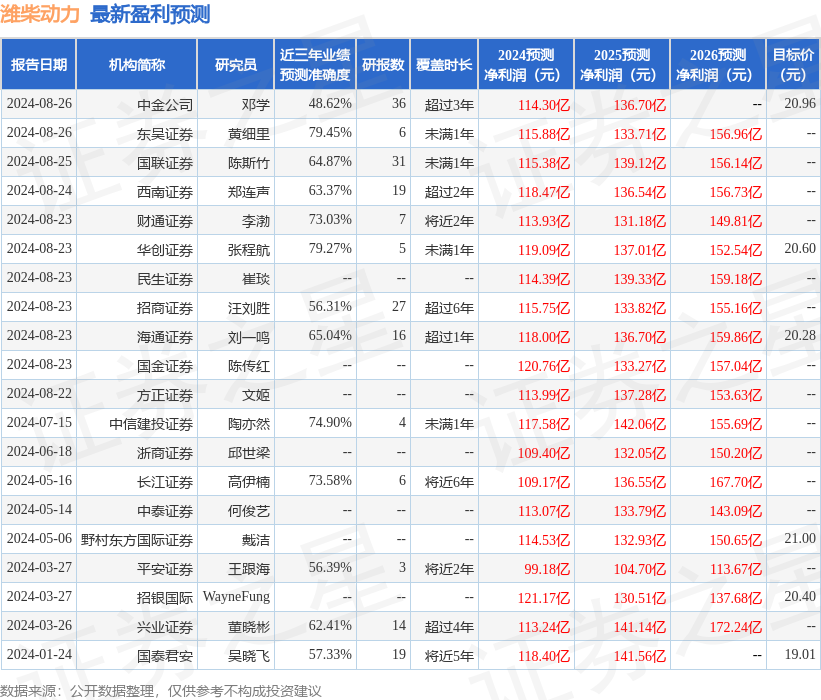
Task: Click the 潍柴动力 title text
Action: point(39,14)
